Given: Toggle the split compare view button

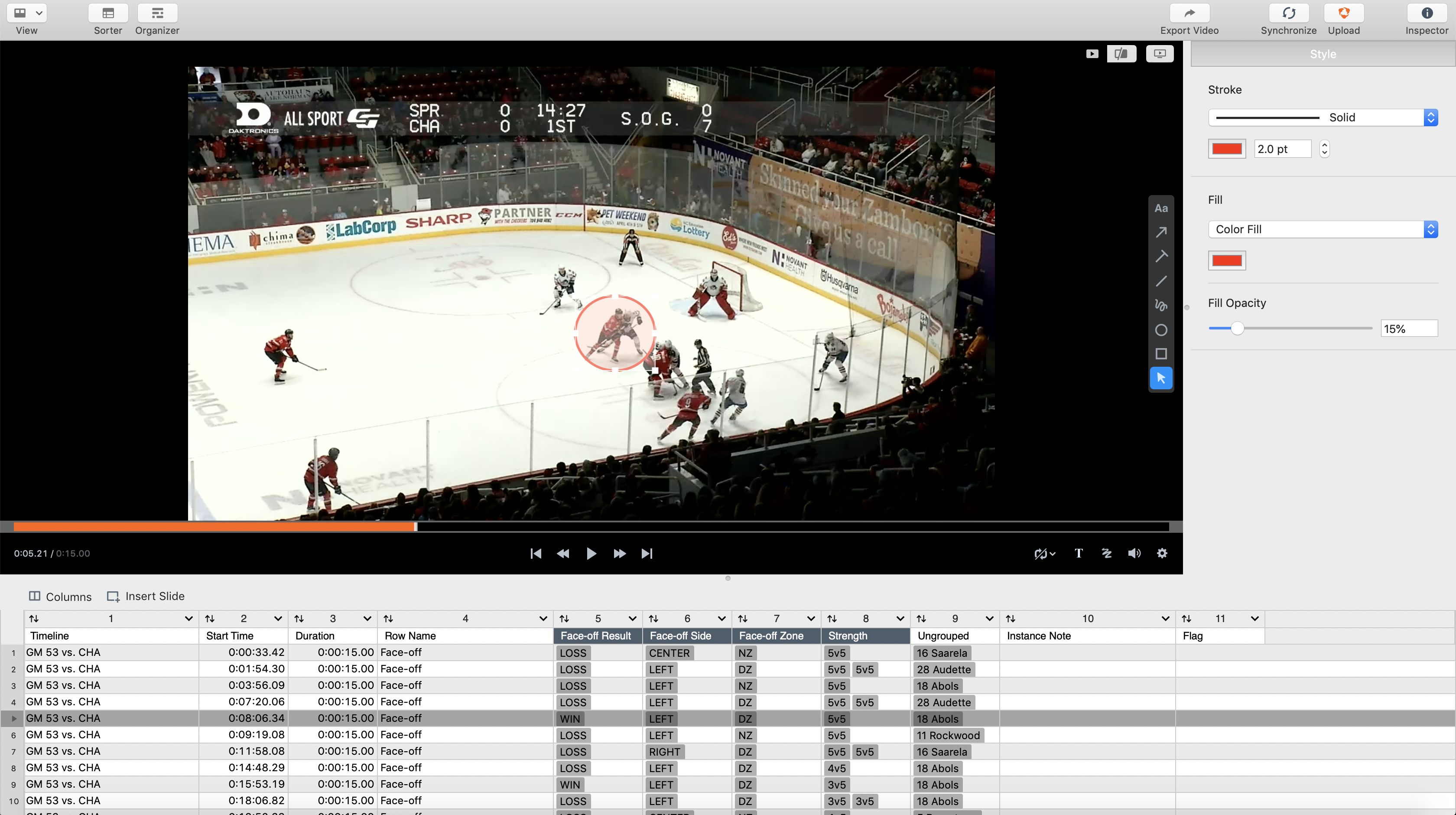Looking at the screenshot, I should [x=1121, y=54].
